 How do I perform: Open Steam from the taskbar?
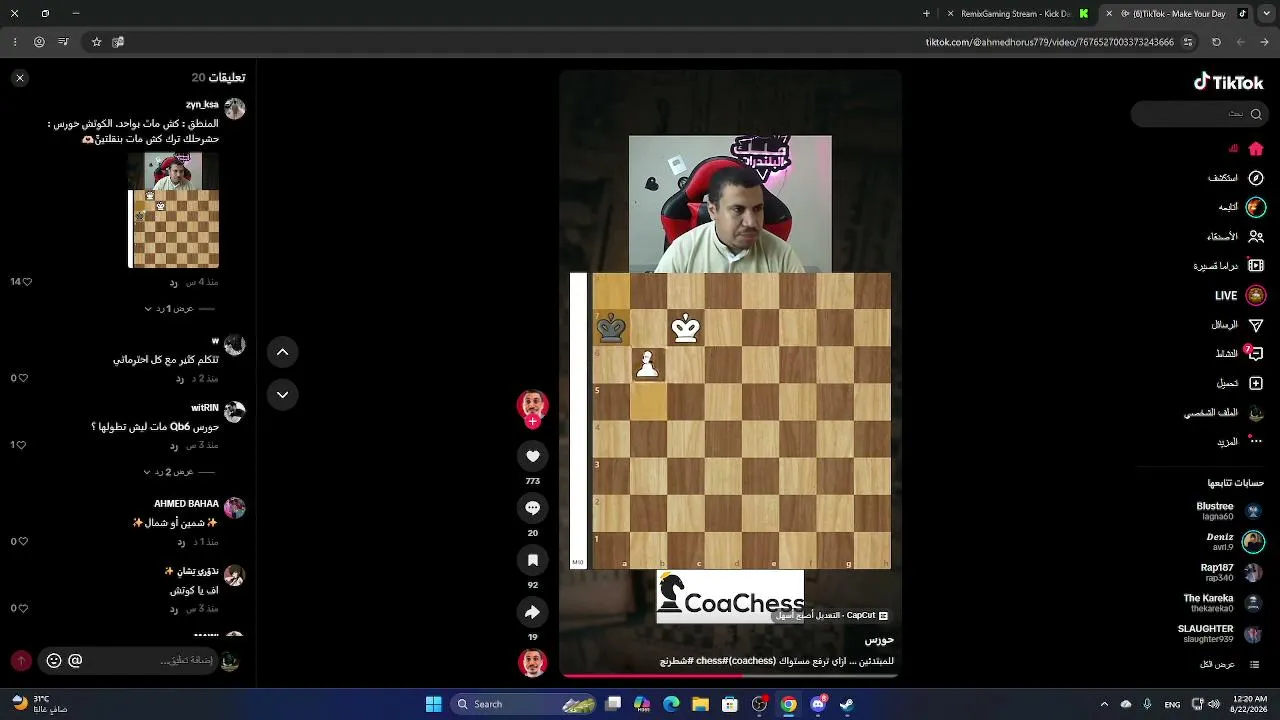tap(847, 704)
